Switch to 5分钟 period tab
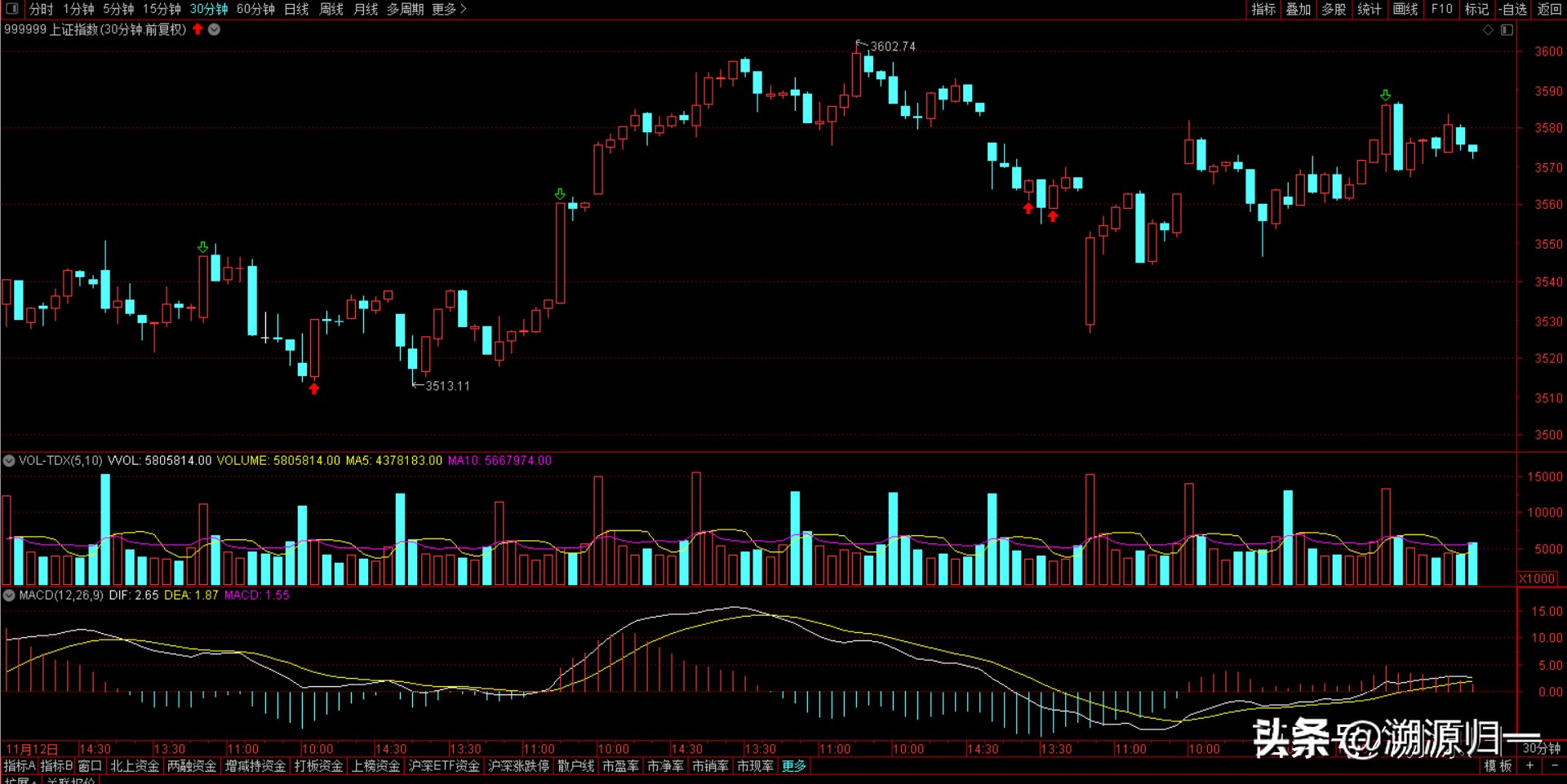1567x784 pixels. (x=118, y=9)
